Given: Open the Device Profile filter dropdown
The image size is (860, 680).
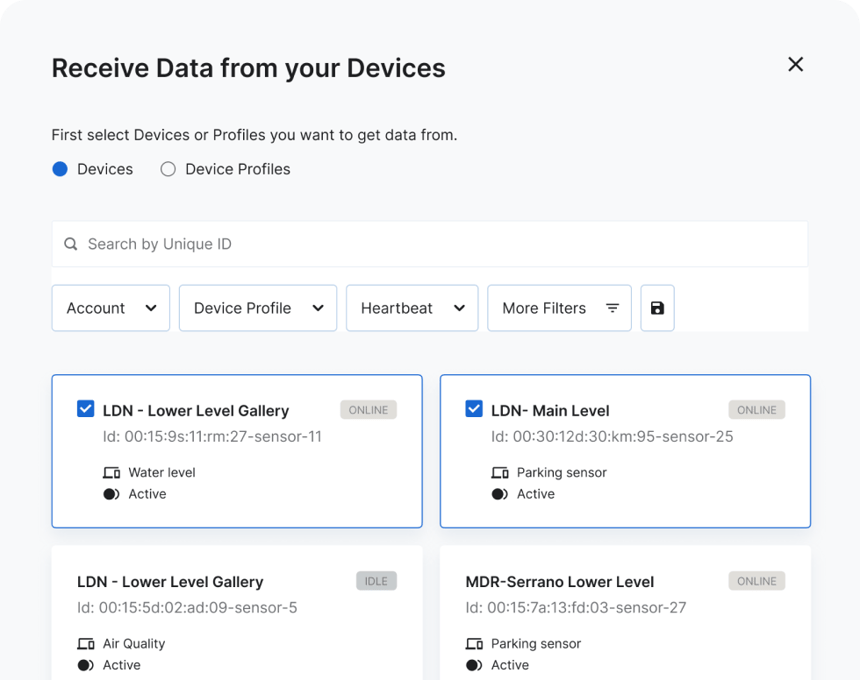Looking at the screenshot, I should coord(258,308).
